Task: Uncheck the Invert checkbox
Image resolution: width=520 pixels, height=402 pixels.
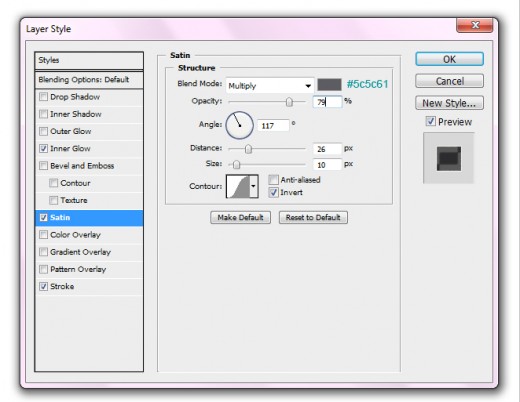Action: (273, 192)
